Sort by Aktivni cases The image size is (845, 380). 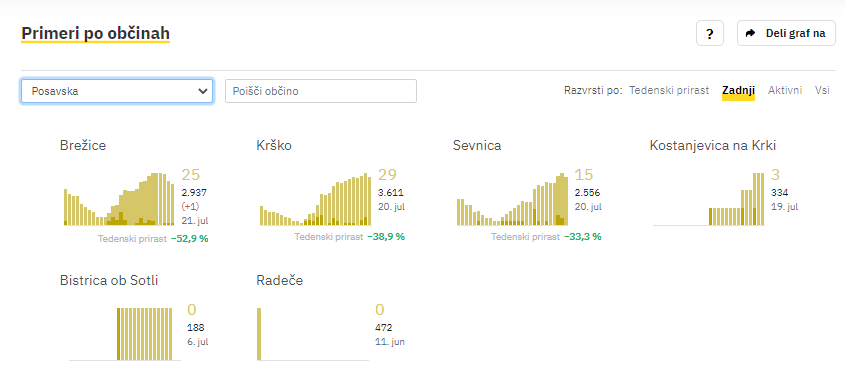pyautogui.click(x=785, y=91)
